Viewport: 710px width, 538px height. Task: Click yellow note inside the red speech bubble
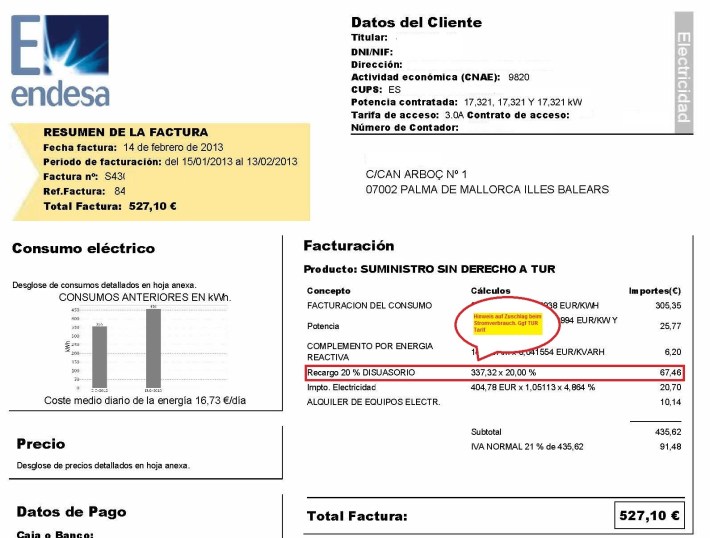pyautogui.click(x=508, y=323)
